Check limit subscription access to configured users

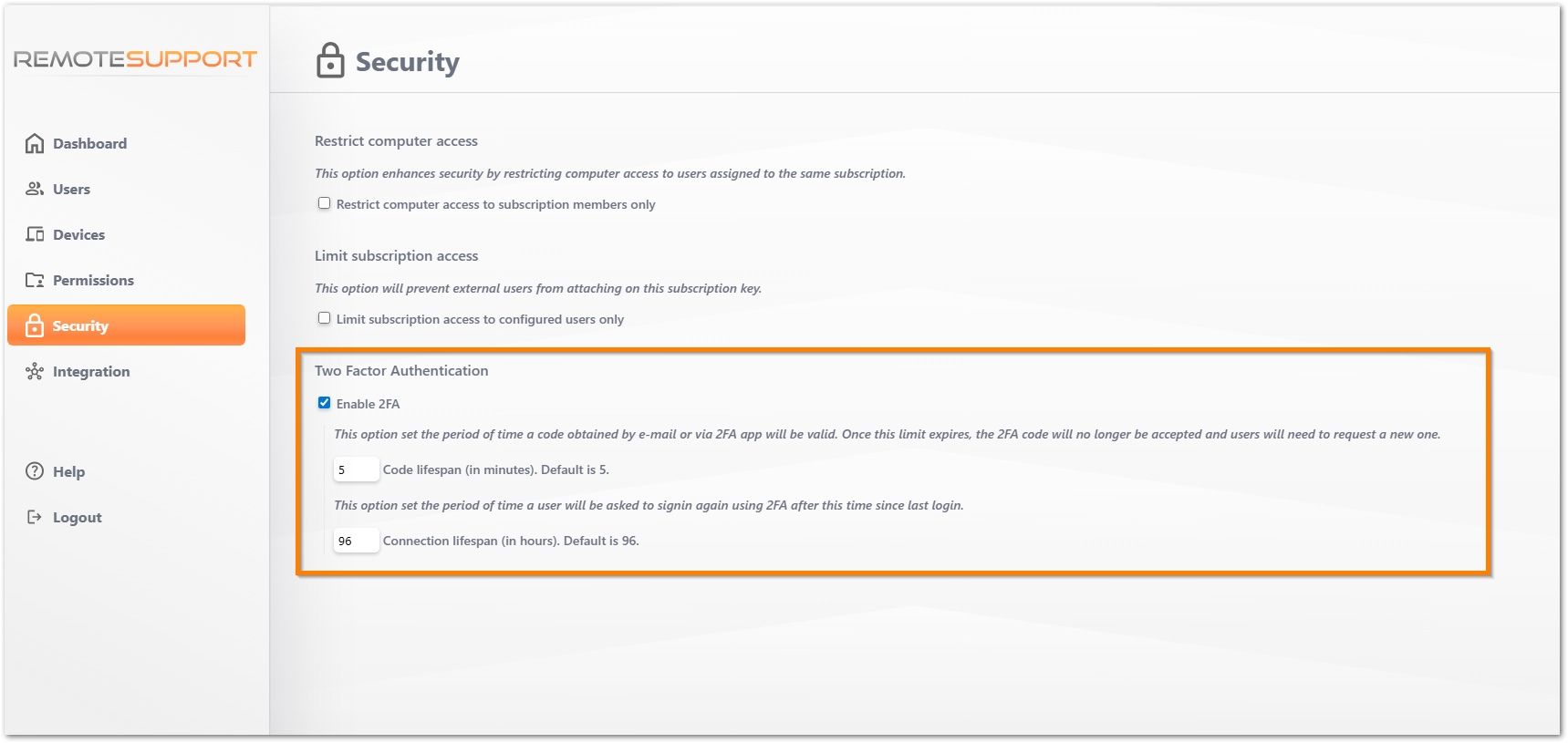[x=324, y=318]
